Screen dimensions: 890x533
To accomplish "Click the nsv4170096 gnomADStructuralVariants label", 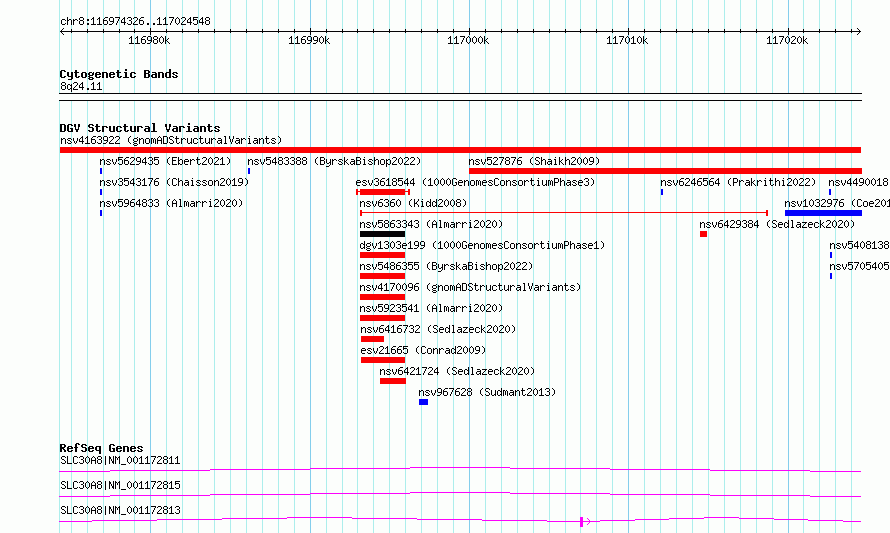I will 470,287.
